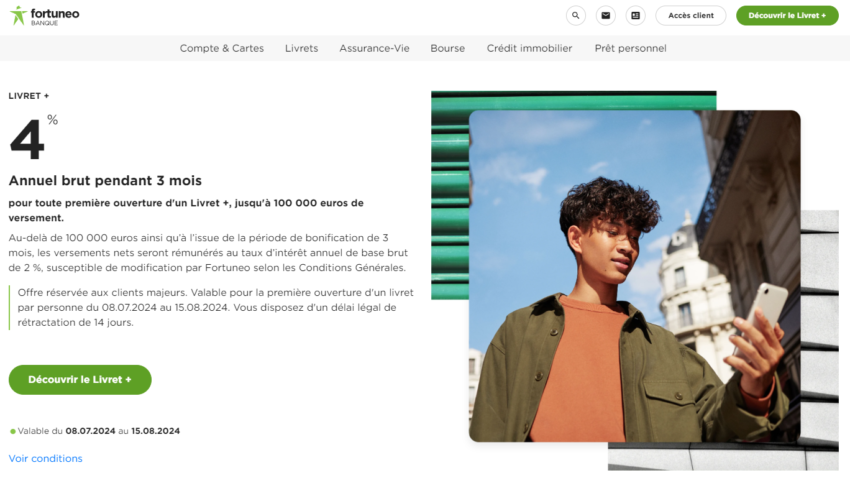Click the Annuel brut pendant 3 mois heading

click(x=105, y=181)
